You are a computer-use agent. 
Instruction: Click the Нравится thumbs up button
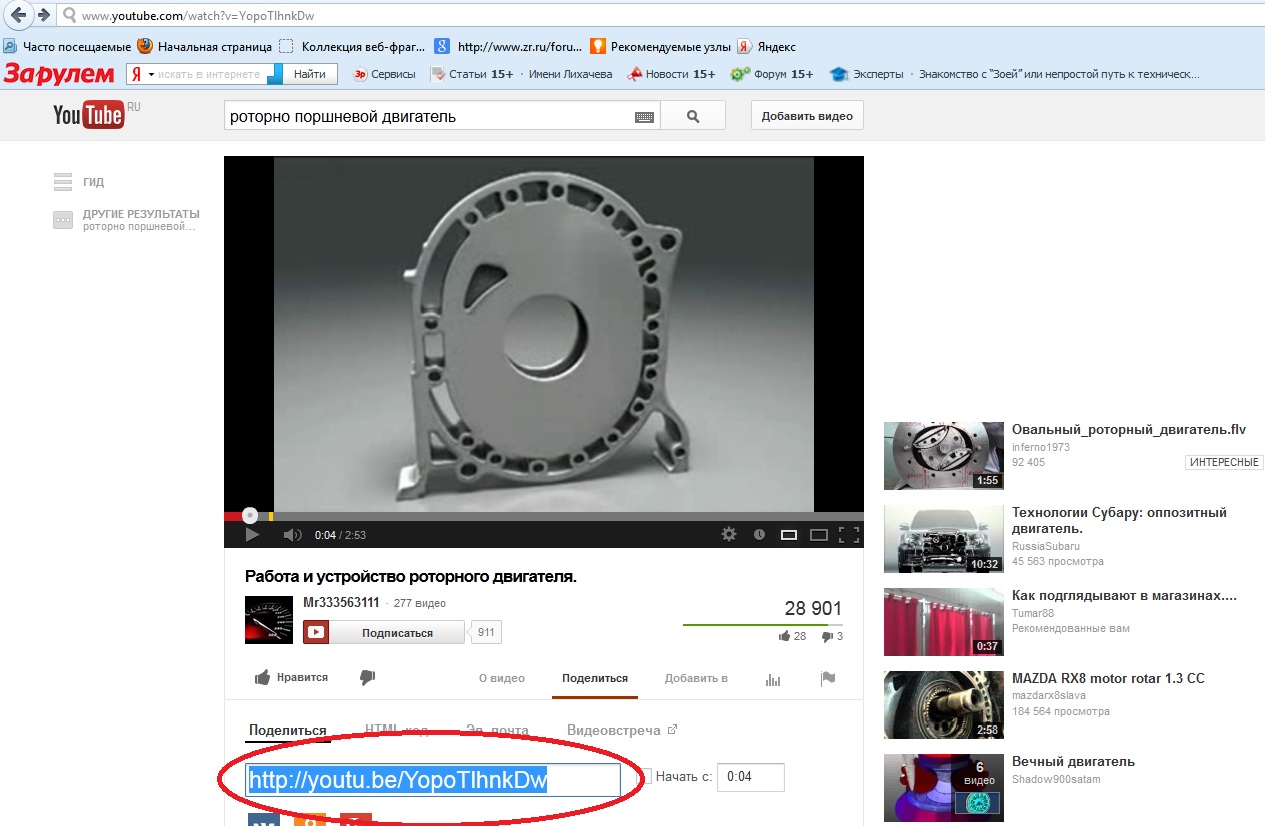tap(291, 678)
